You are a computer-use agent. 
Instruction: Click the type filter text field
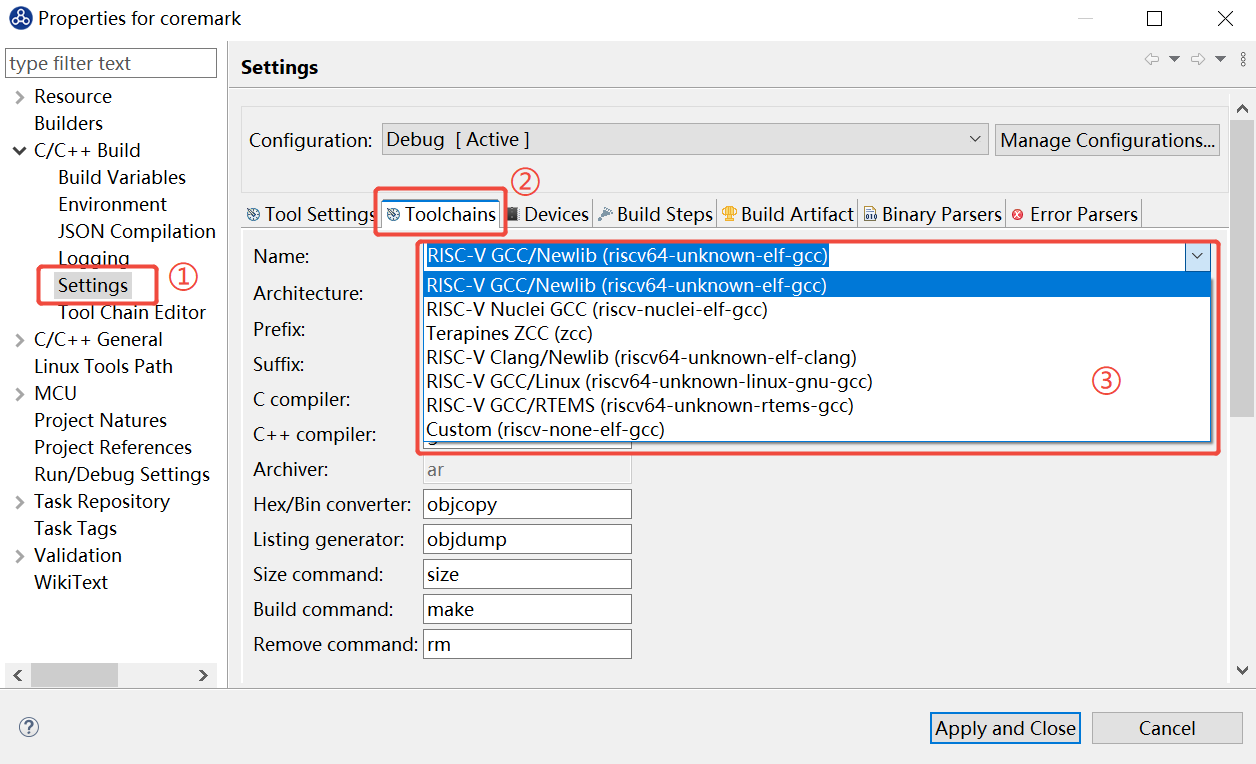(x=110, y=63)
